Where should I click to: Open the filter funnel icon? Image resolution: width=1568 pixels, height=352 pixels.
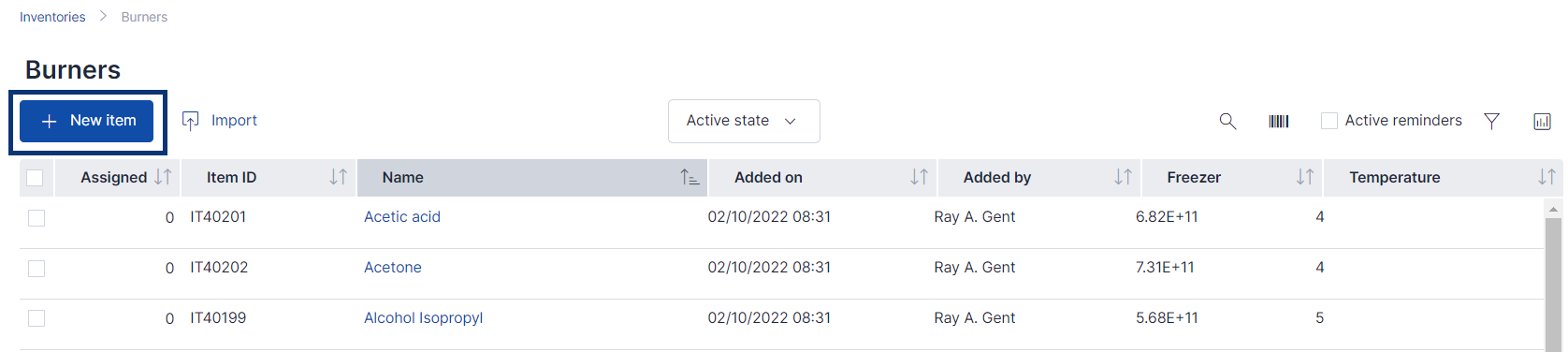[1491, 121]
